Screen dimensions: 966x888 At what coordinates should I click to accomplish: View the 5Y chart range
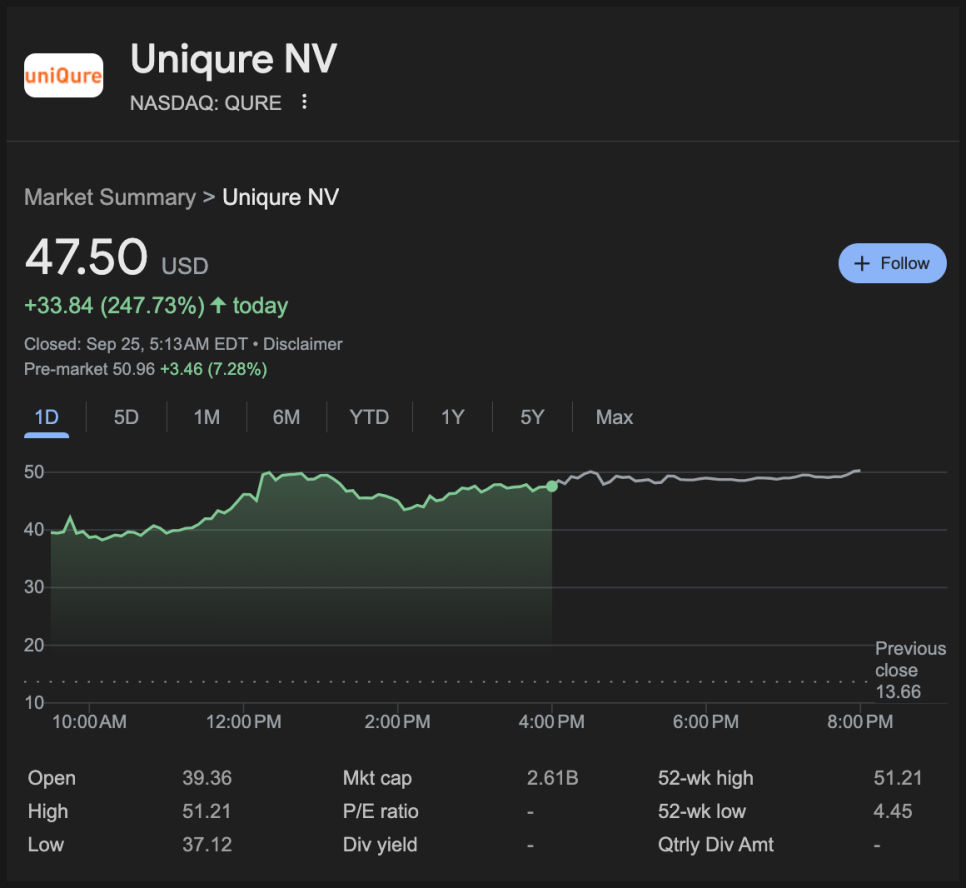(x=532, y=417)
